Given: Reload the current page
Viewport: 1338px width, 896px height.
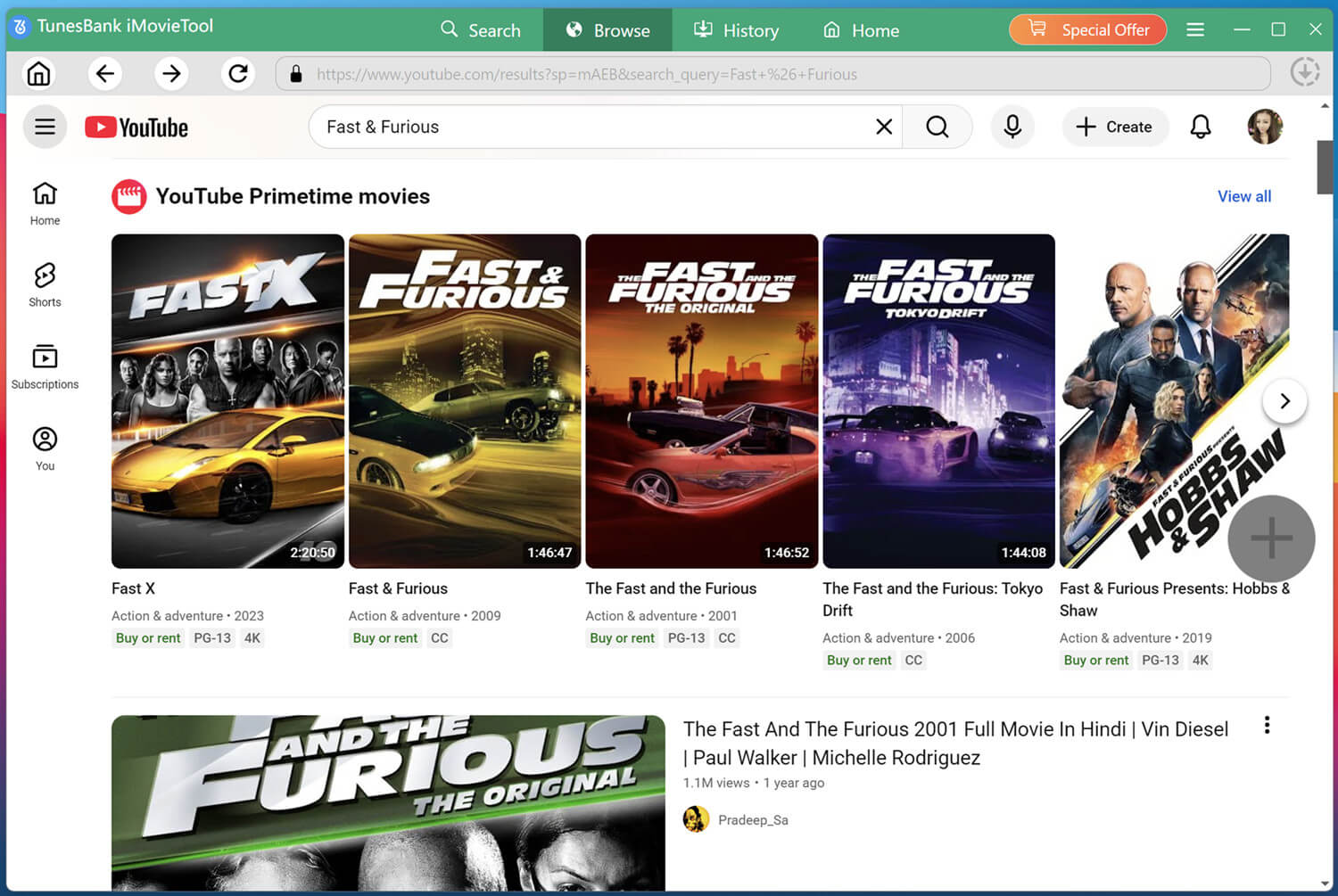Looking at the screenshot, I should [x=237, y=73].
